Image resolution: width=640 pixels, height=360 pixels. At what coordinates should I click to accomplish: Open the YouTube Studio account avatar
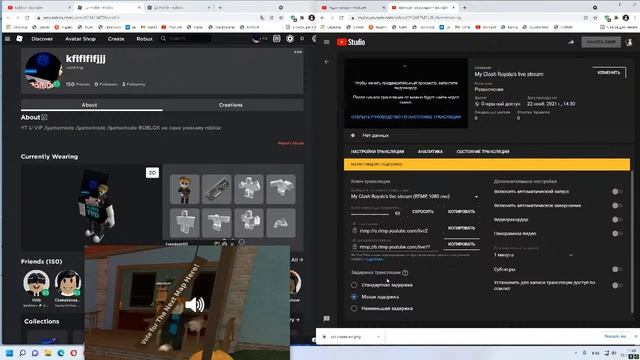(x=629, y=42)
